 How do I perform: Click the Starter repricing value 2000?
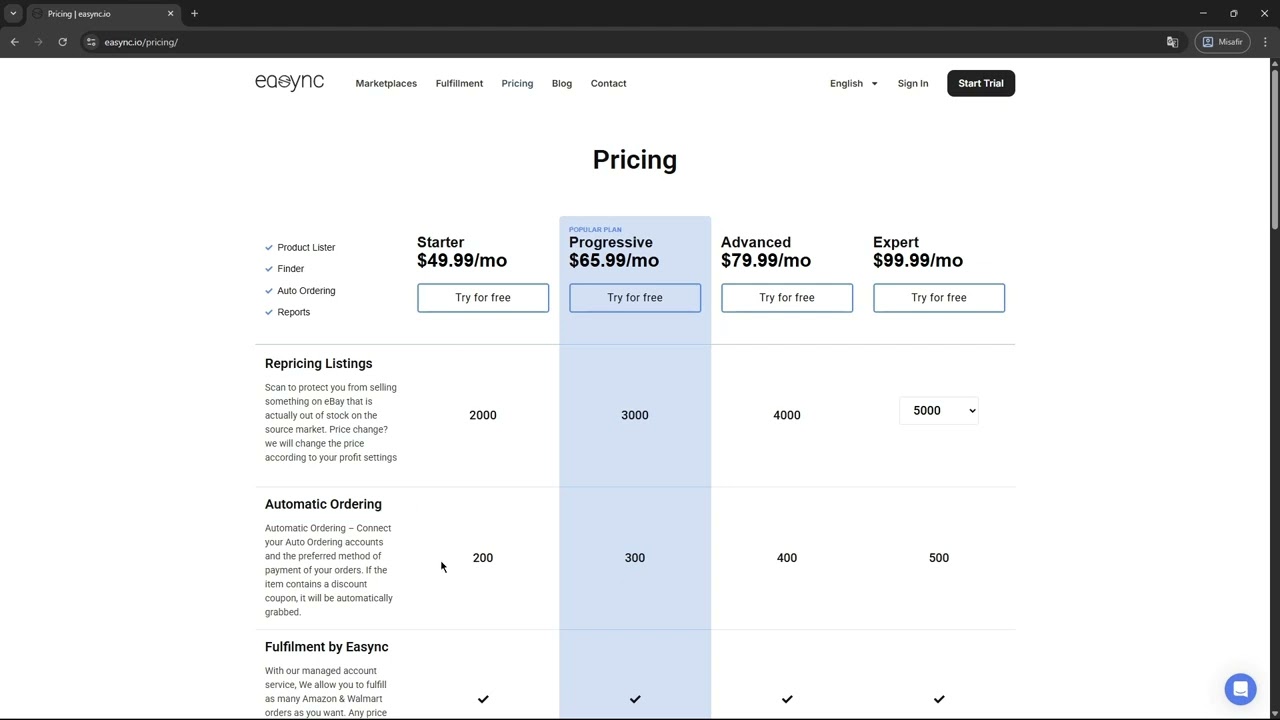pos(483,415)
